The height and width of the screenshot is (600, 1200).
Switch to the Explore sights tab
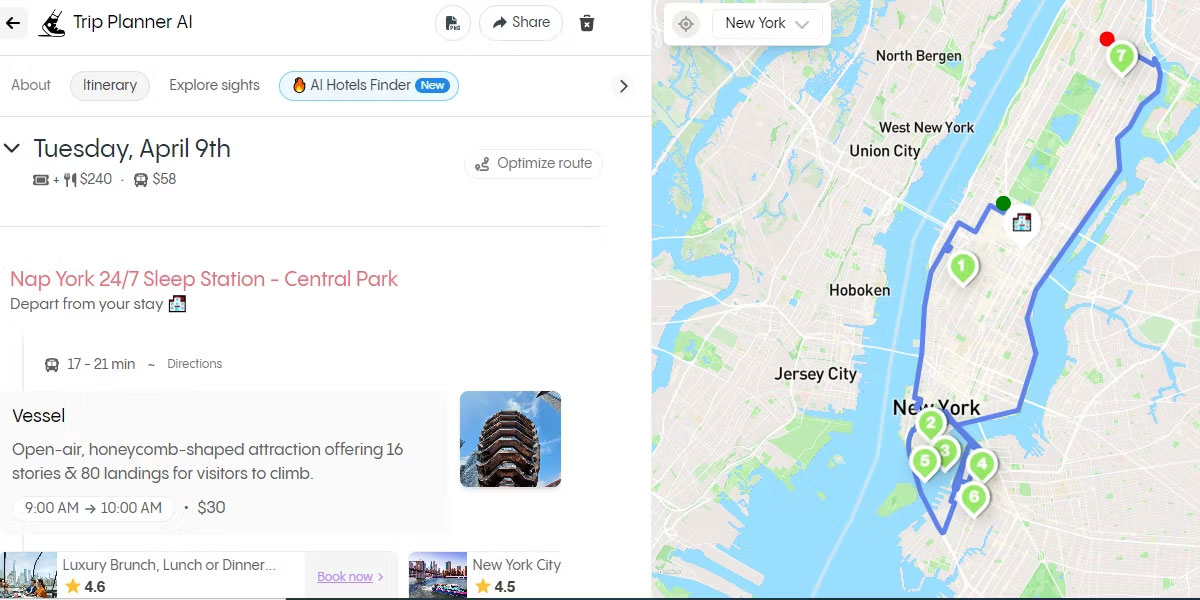[214, 85]
